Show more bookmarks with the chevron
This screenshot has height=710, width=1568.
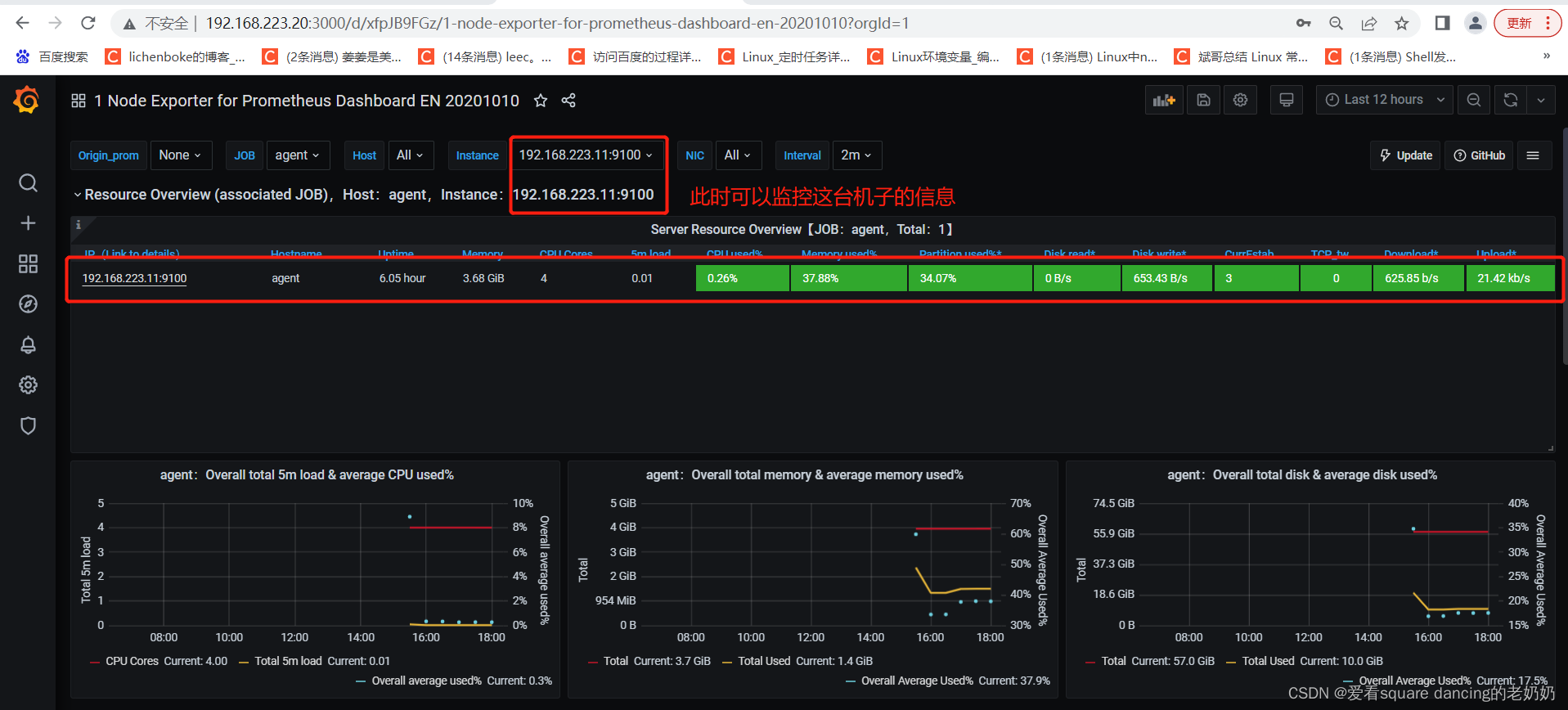(x=1546, y=56)
